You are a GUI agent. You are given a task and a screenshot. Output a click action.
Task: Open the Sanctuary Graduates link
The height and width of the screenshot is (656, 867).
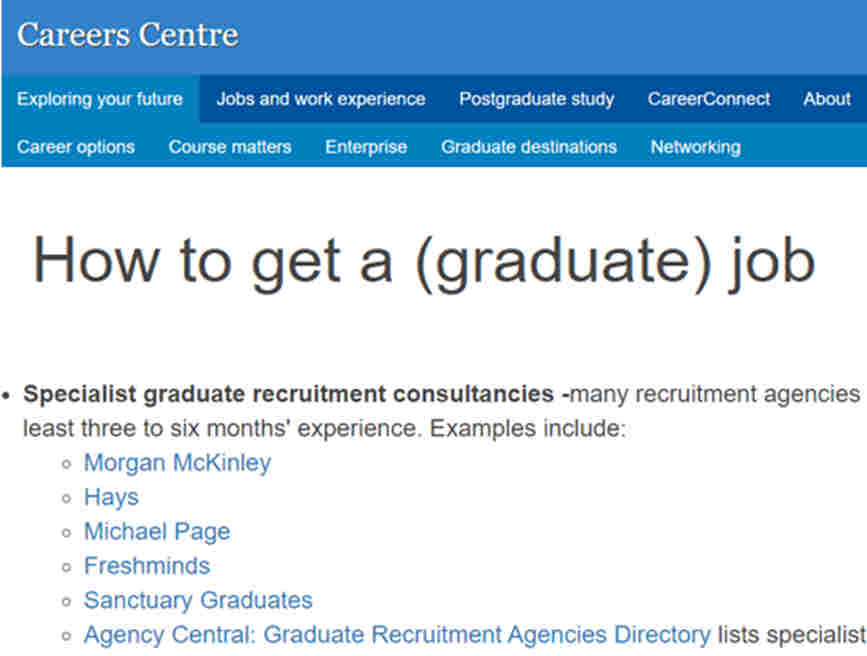point(197,600)
